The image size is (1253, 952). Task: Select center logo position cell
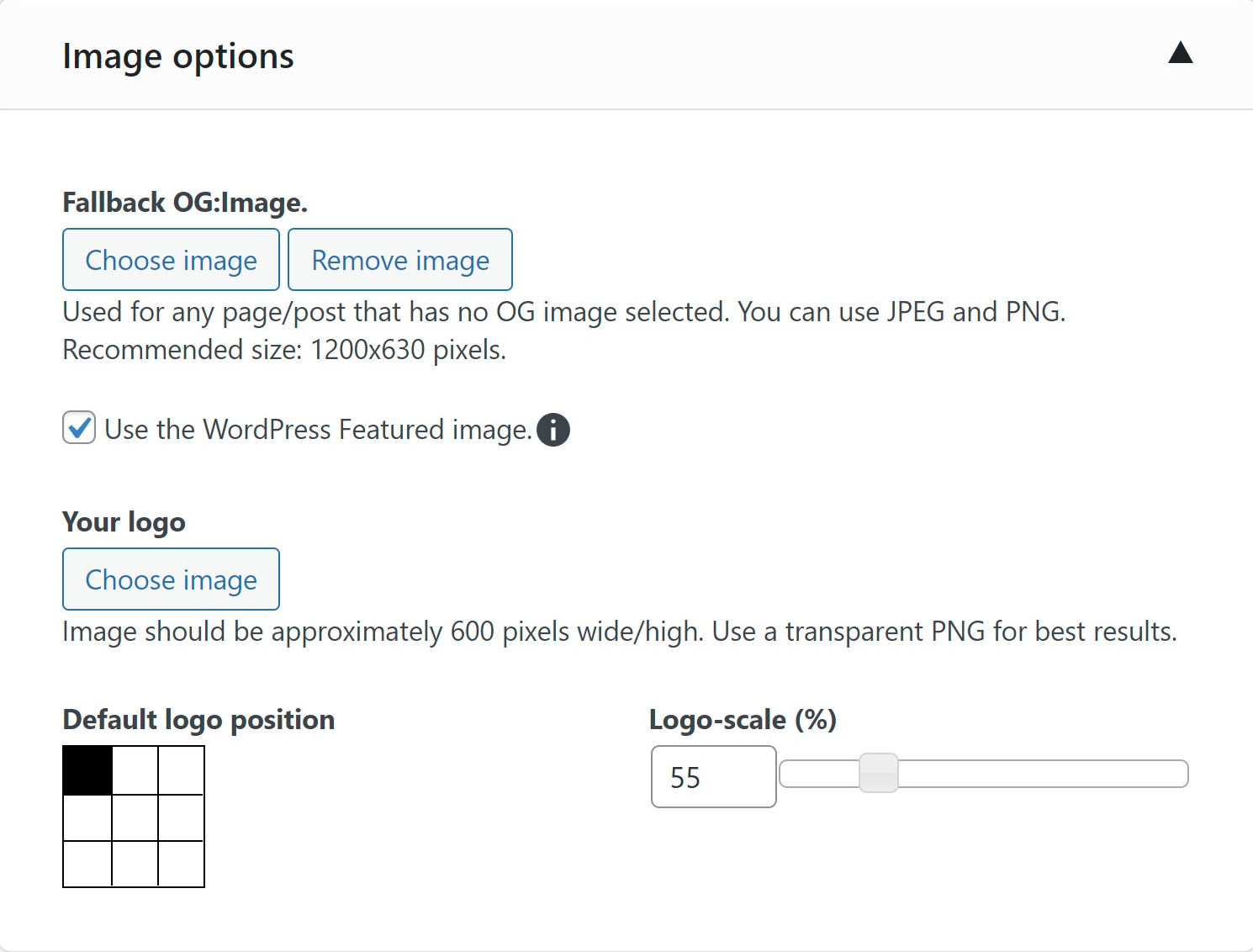click(135, 817)
